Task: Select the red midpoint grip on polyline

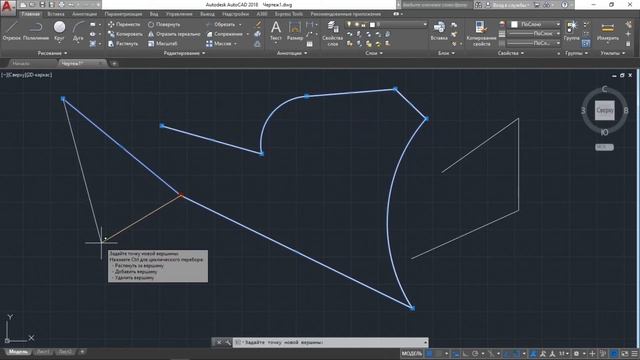Action: coord(181,196)
